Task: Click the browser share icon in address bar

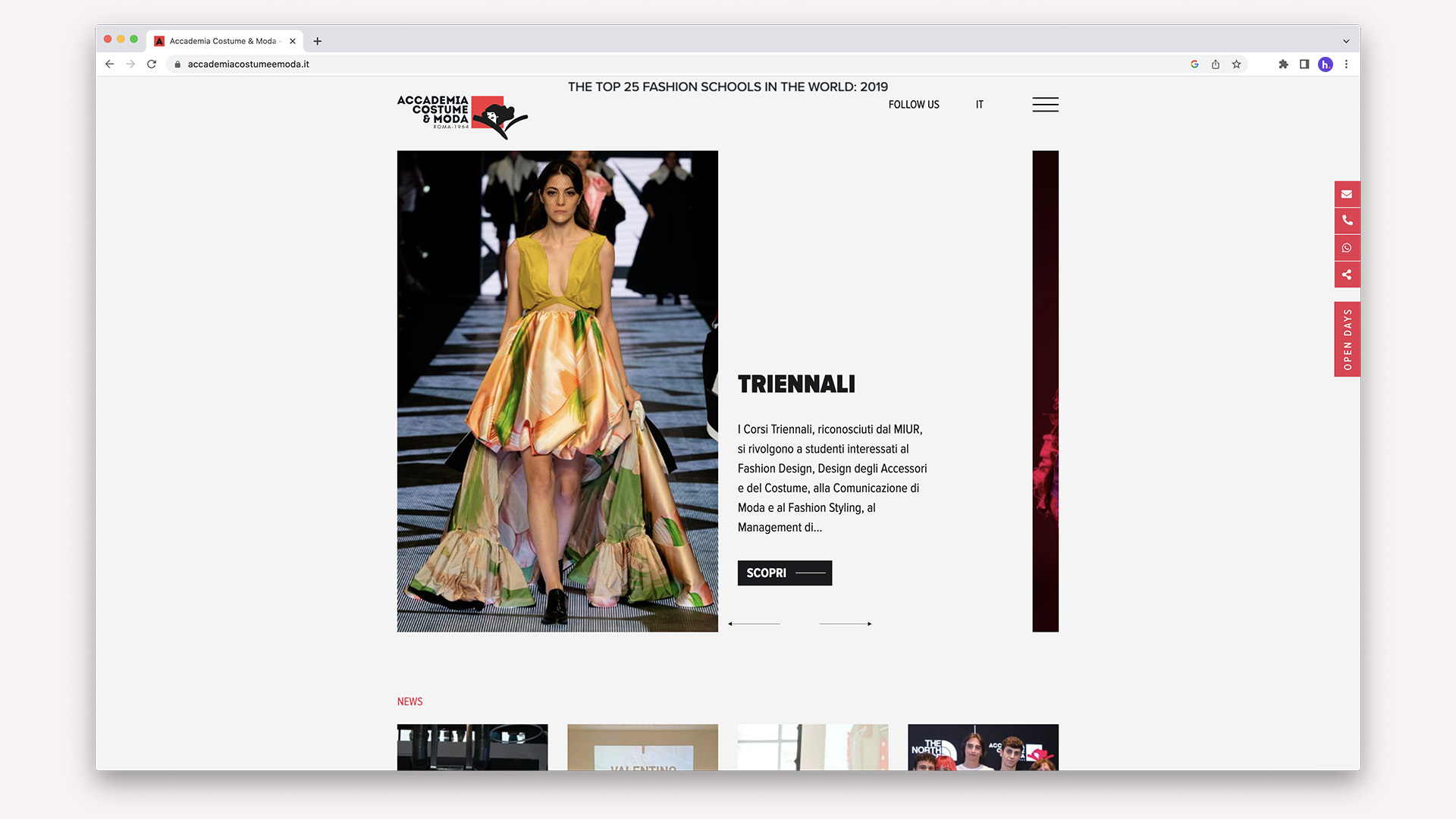Action: point(1216,64)
